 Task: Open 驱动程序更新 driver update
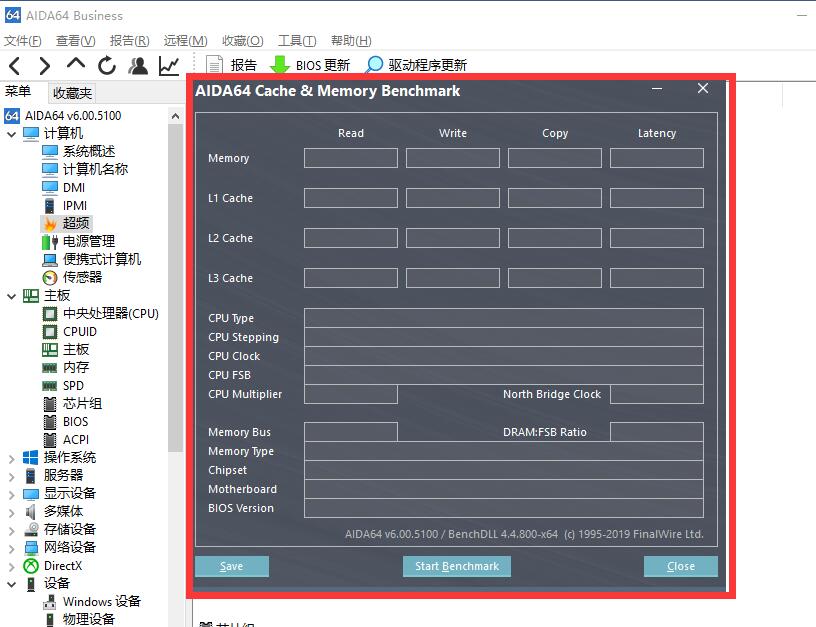click(x=416, y=65)
